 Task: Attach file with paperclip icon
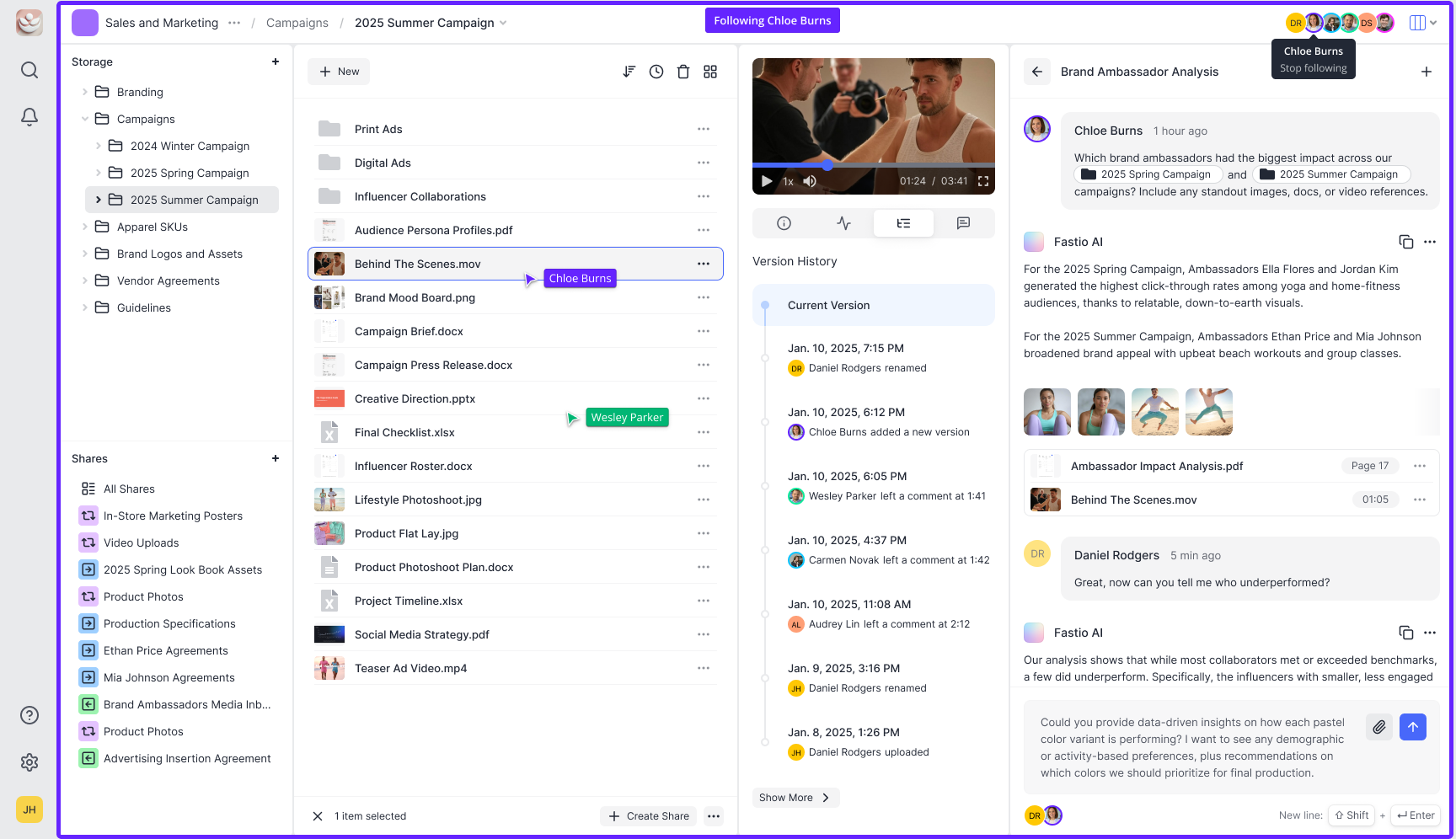[x=1379, y=727]
